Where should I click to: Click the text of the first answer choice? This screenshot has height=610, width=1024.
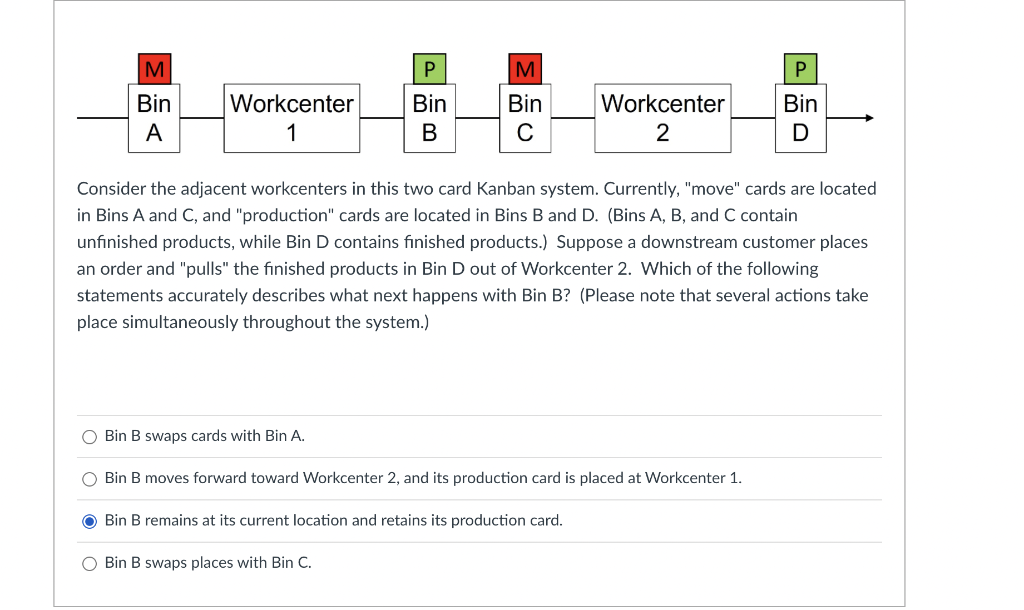[x=203, y=436]
